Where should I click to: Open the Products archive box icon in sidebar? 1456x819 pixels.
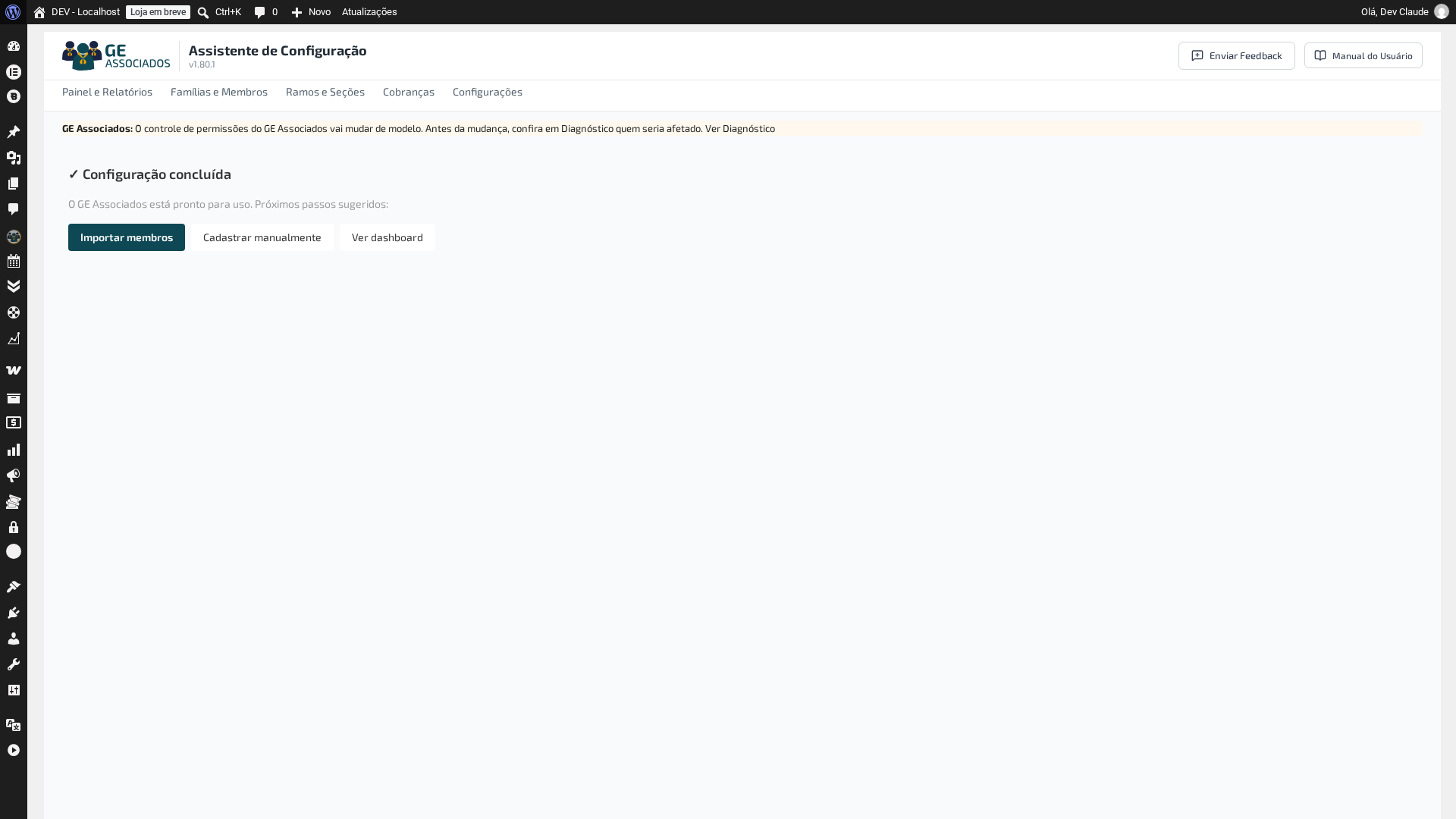coord(14,398)
